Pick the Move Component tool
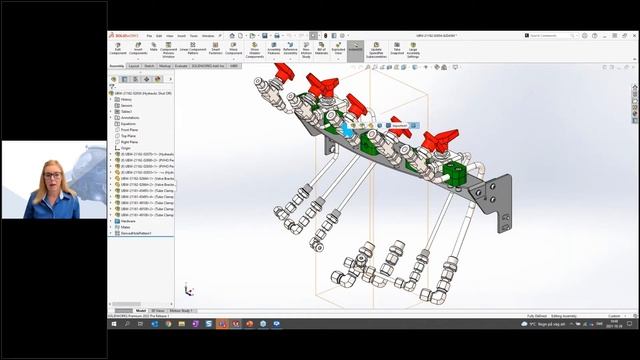The height and width of the screenshot is (360, 640). pyautogui.click(x=233, y=48)
